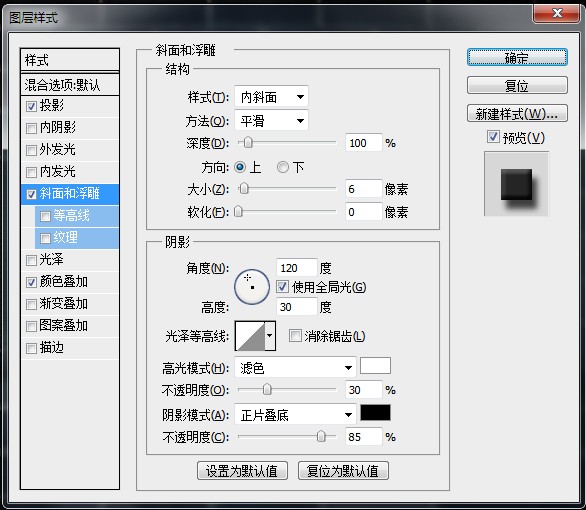Click the highlight opacity field 30
Viewport: 586px width, 510px height.
364,390
